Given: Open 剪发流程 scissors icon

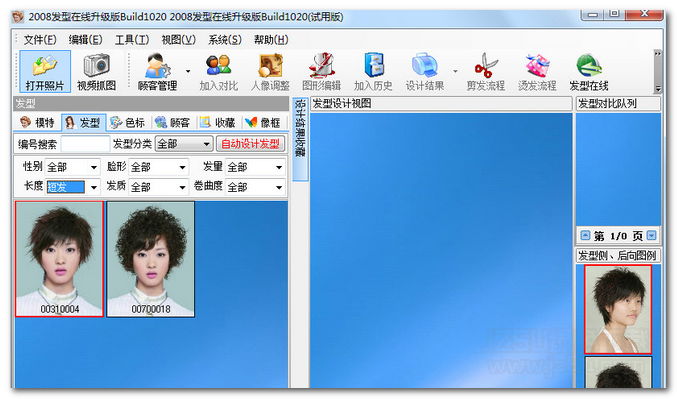Looking at the screenshot, I should tap(486, 72).
